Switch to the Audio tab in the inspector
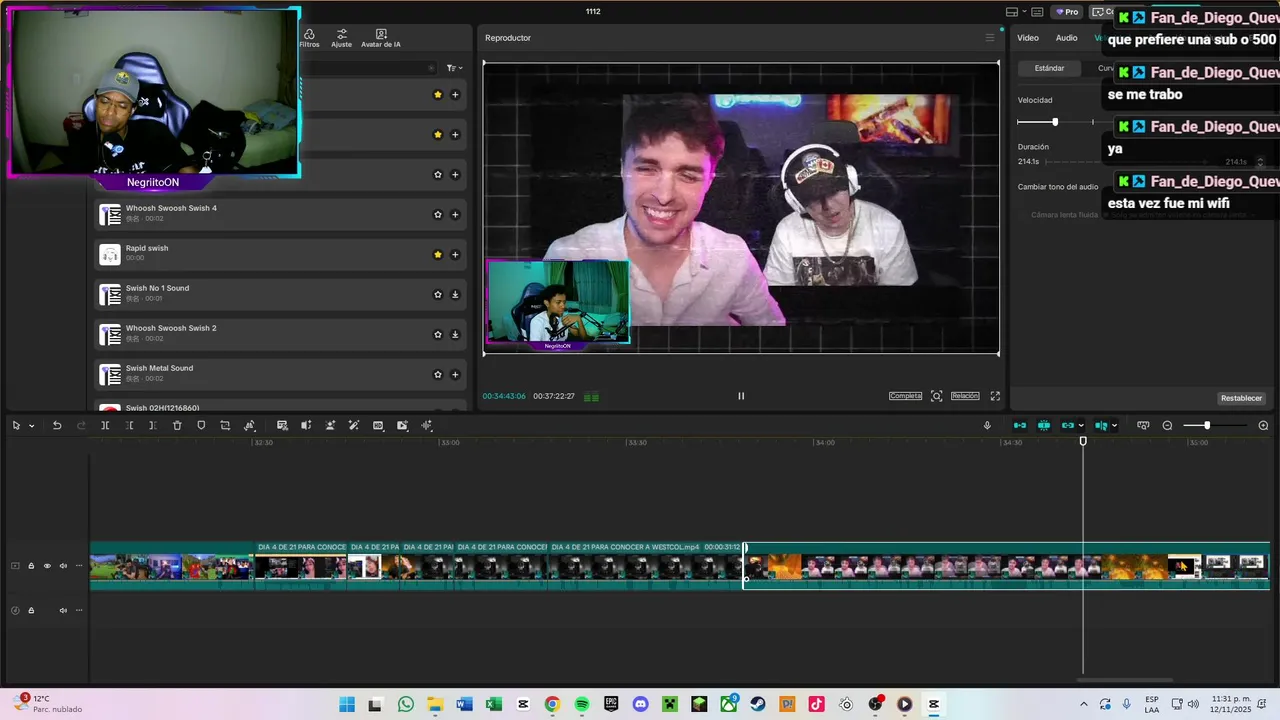Viewport: 1280px width, 720px height. 1067,38
